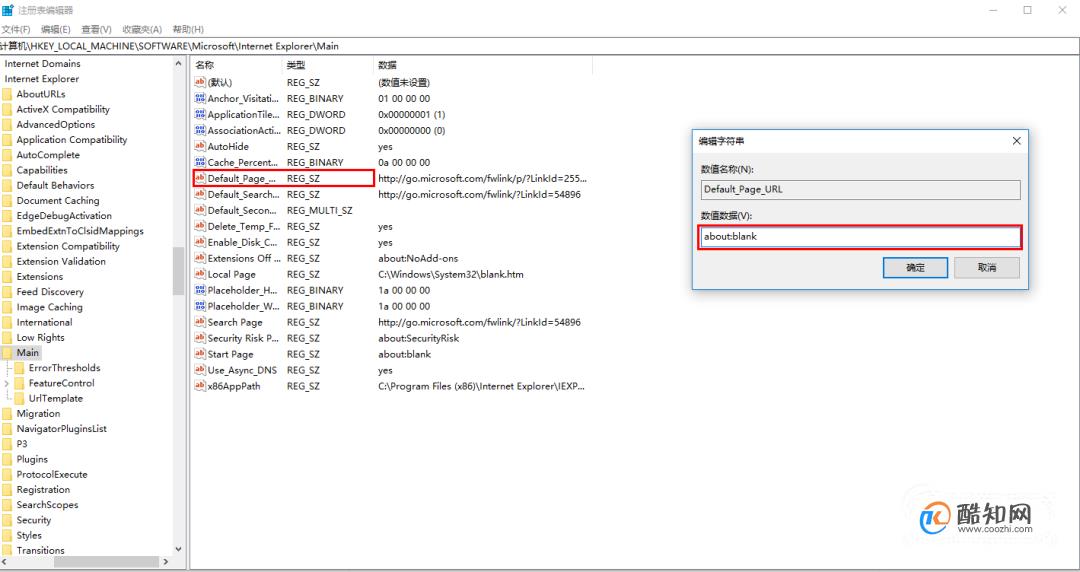The image size is (1080, 572).
Task: Select the Extensions Off ... value row
Action: 389,258
